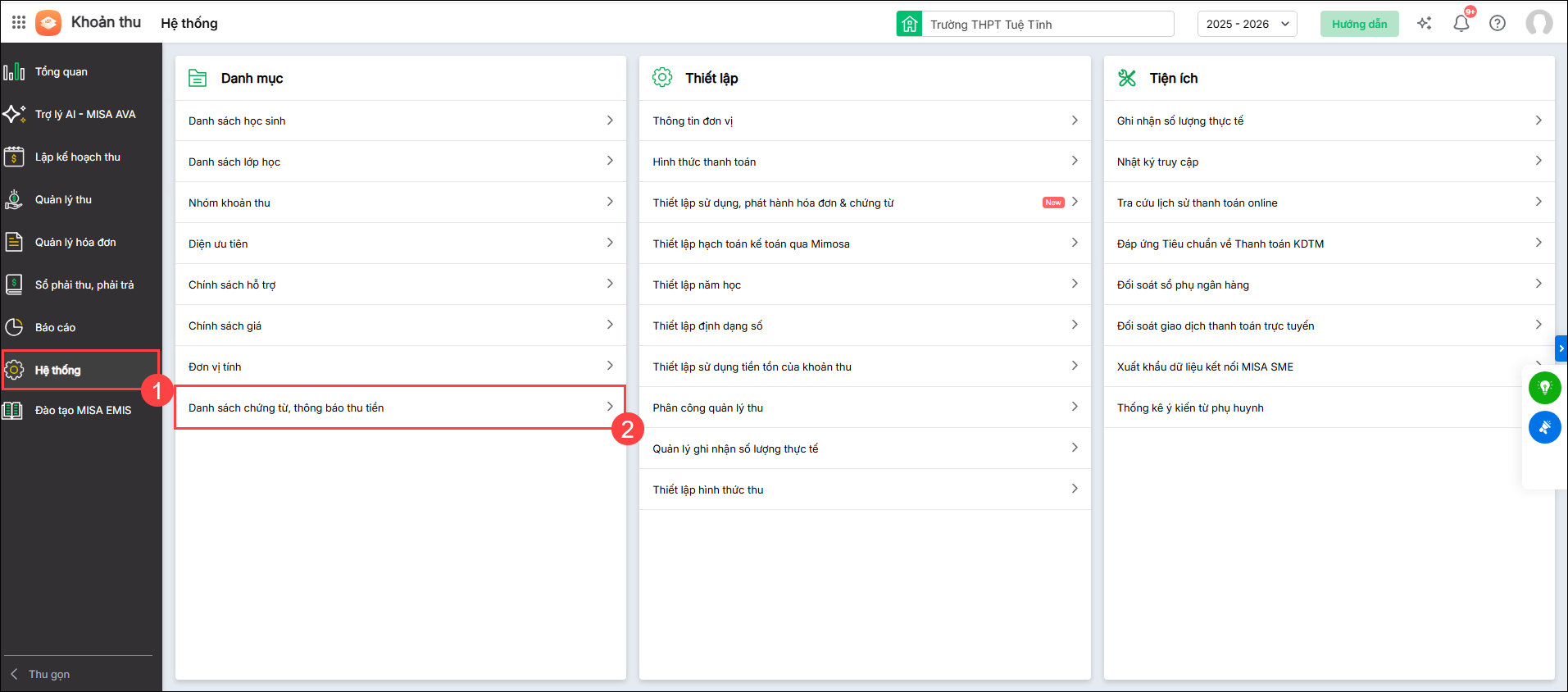The height and width of the screenshot is (692, 1568).
Task: Open Danh sách chứng từ, thông báo thu tiền
Action: point(400,407)
